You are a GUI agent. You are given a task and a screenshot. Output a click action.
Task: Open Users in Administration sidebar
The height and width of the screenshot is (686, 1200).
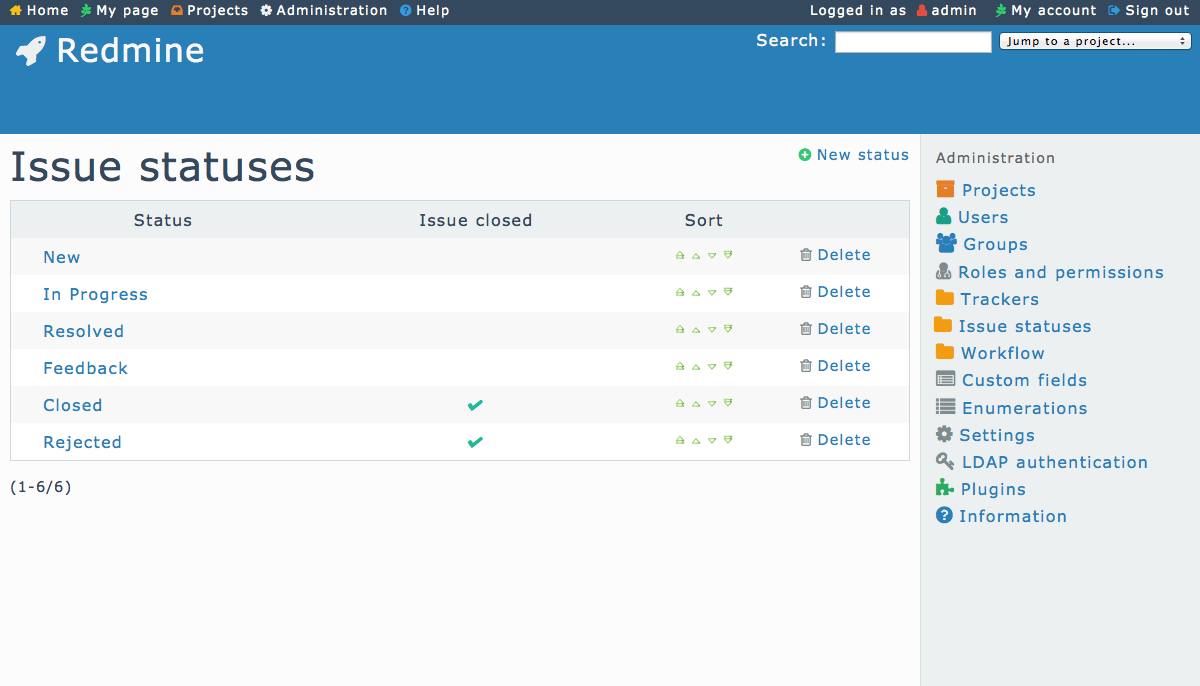click(x=972, y=217)
